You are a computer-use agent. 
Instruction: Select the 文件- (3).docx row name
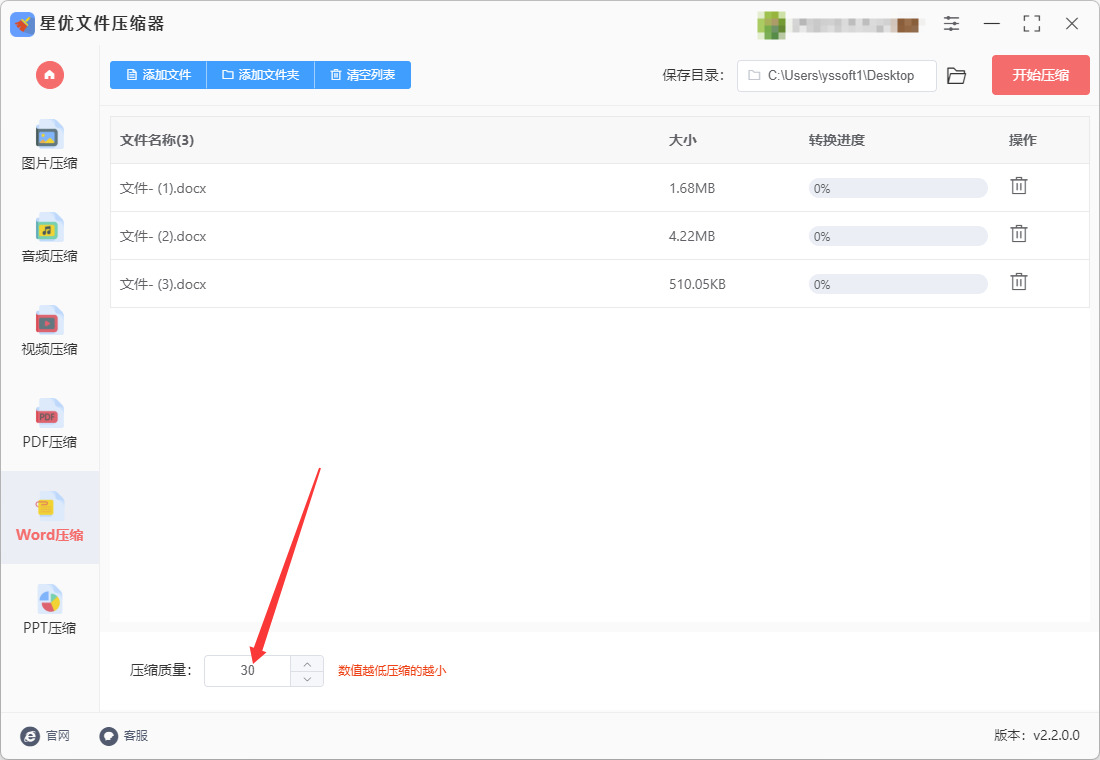click(x=163, y=284)
